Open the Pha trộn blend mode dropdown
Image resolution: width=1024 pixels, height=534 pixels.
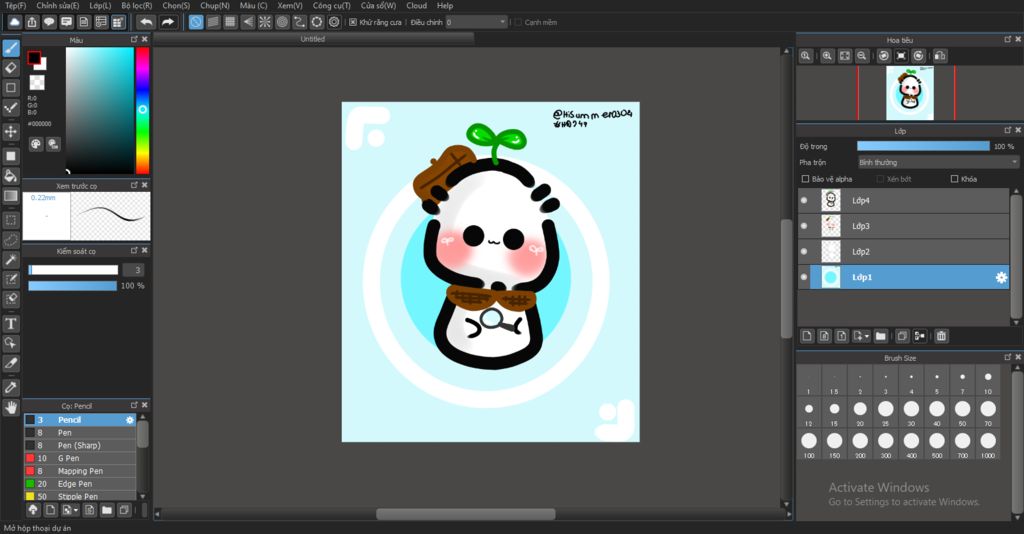point(938,163)
